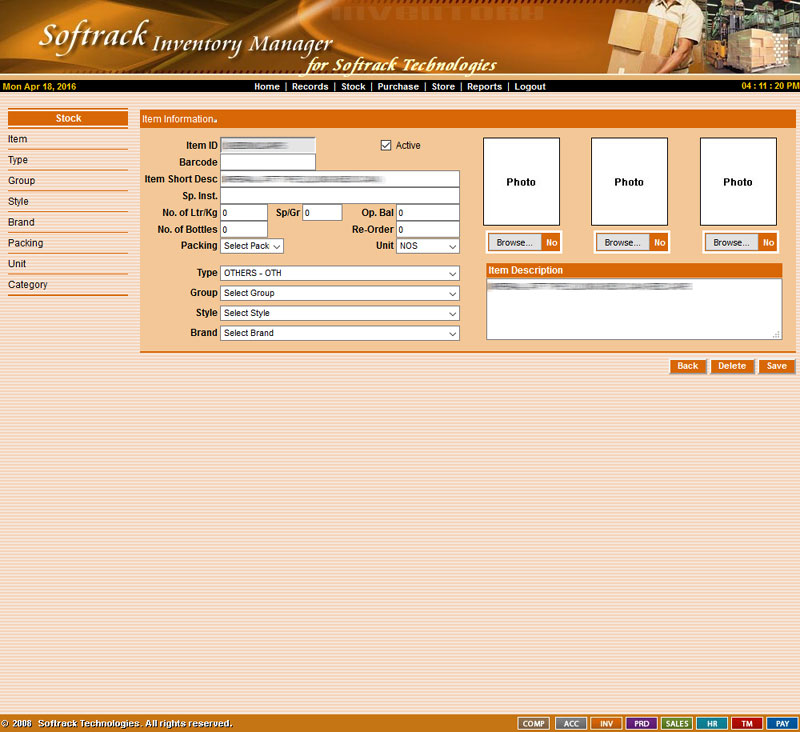Click the first Browse button

point(515,243)
